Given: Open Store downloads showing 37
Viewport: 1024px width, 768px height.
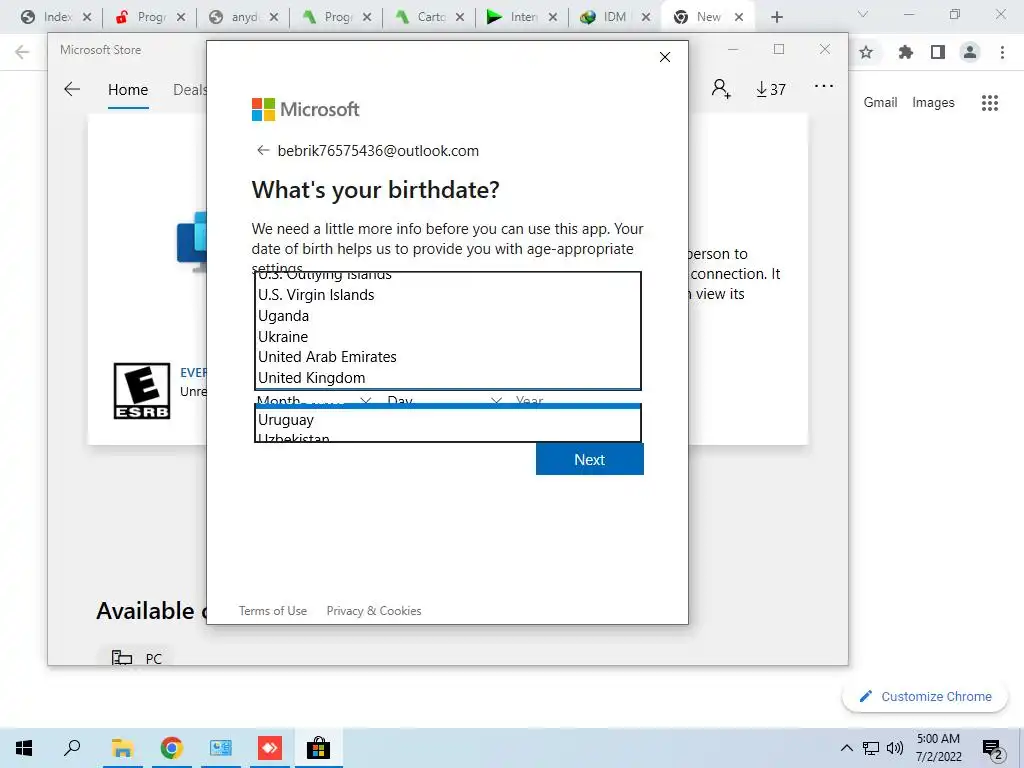Looking at the screenshot, I should click(x=771, y=89).
